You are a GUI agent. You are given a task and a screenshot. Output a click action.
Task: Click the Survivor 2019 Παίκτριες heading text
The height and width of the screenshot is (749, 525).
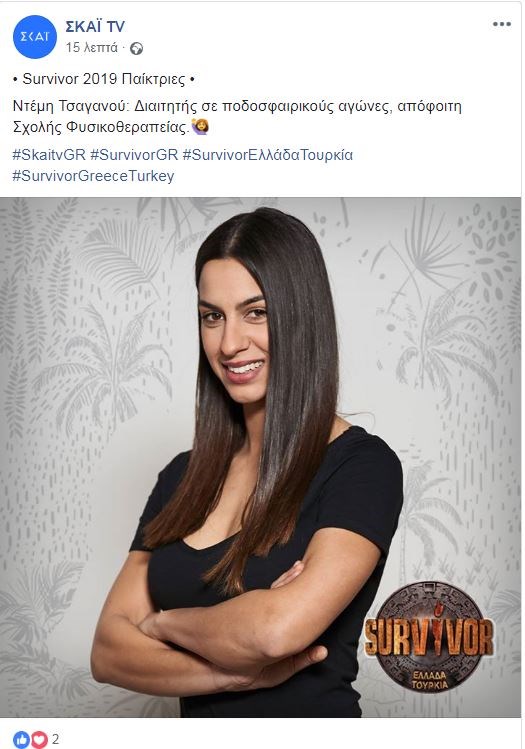pyautogui.click(x=104, y=79)
